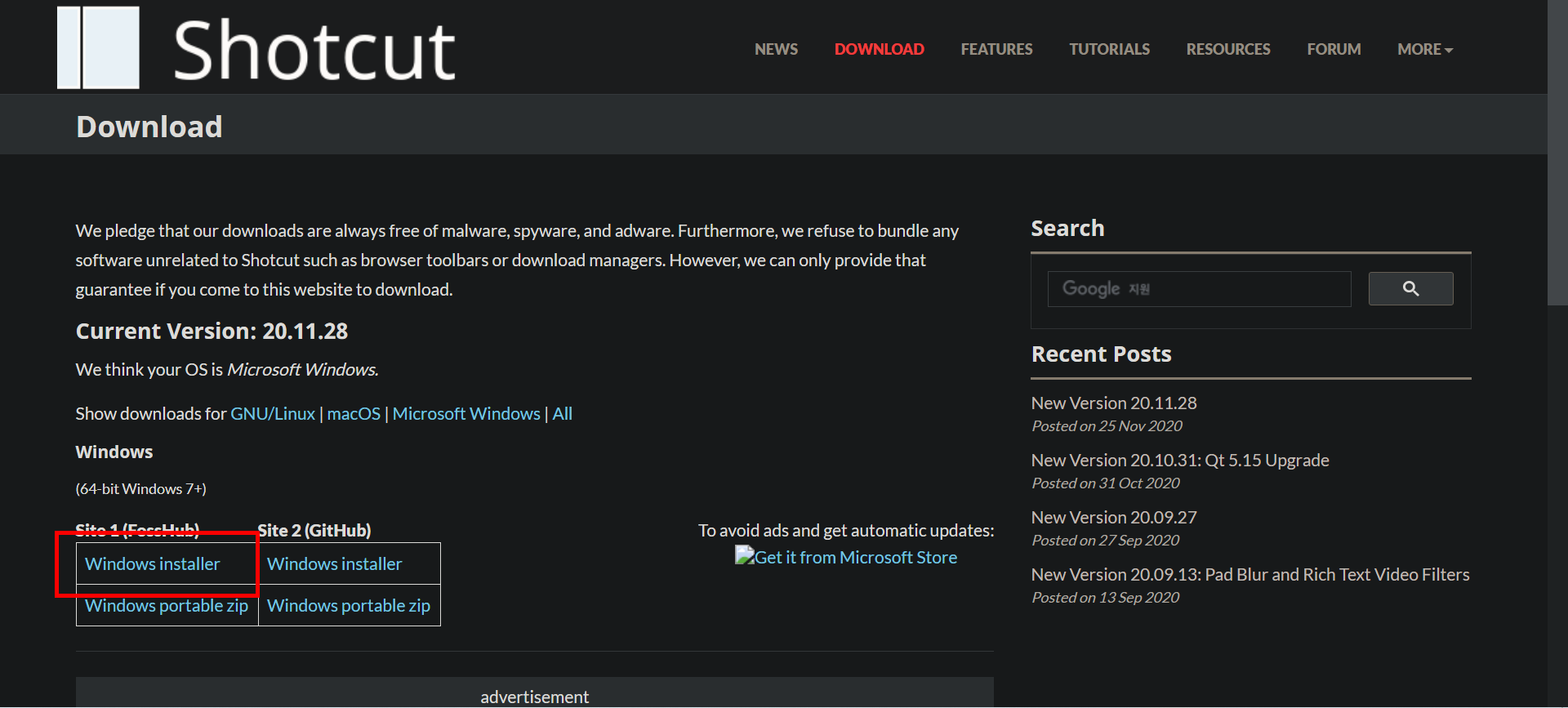Image resolution: width=1568 pixels, height=708 pixels.
Task: Open the RESOURCES page
Action: pos(1228,49)
